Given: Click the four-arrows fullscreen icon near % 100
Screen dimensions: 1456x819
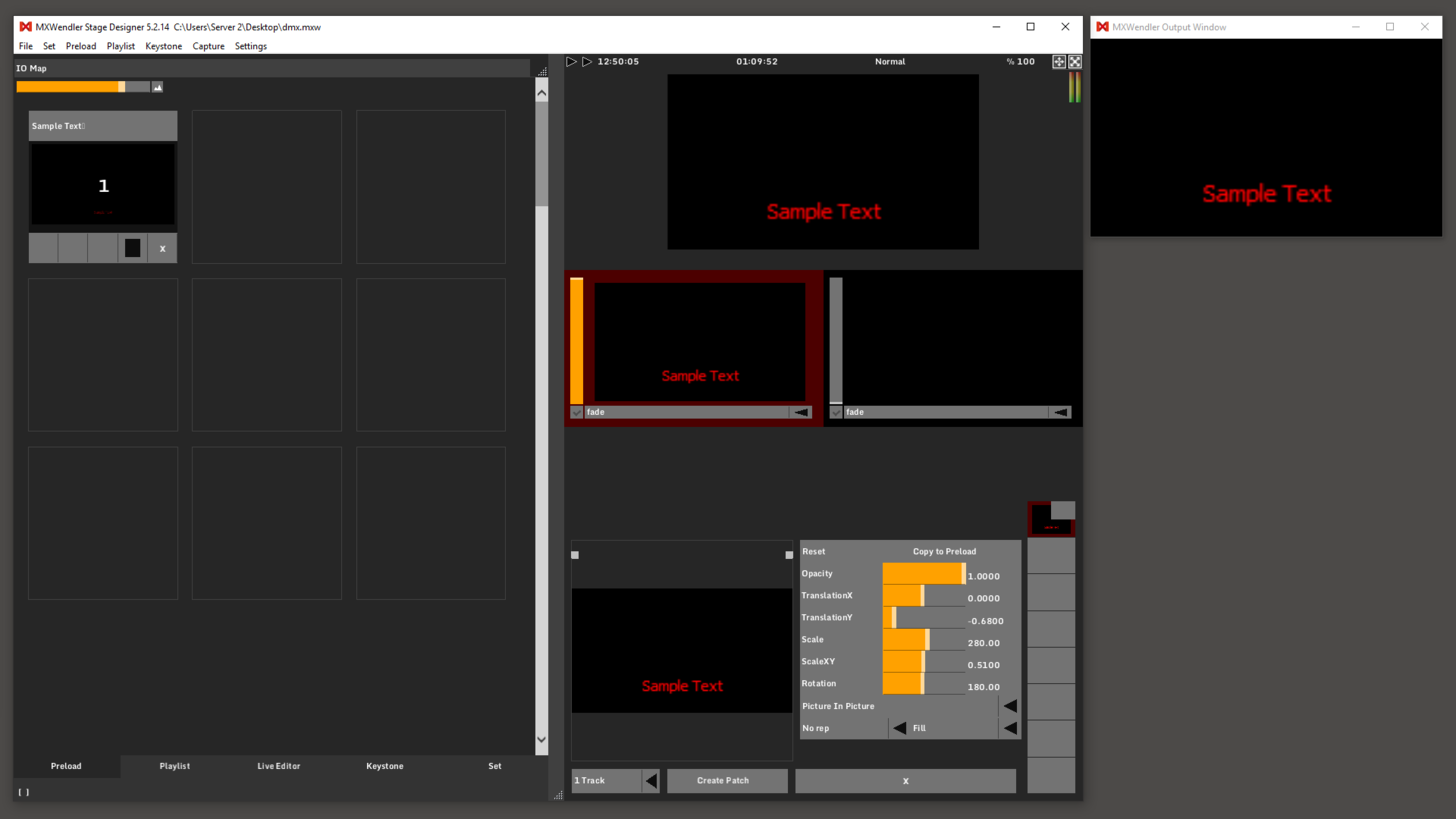Looking at the screenshot, I should [x=1059, y=61].
